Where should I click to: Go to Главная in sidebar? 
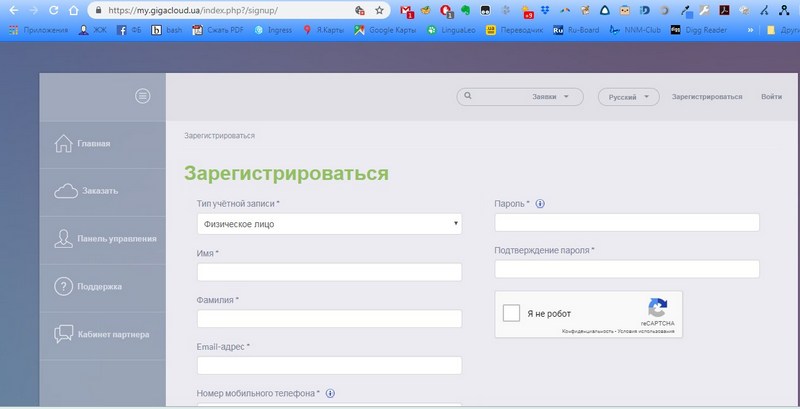tap(103, 144)
